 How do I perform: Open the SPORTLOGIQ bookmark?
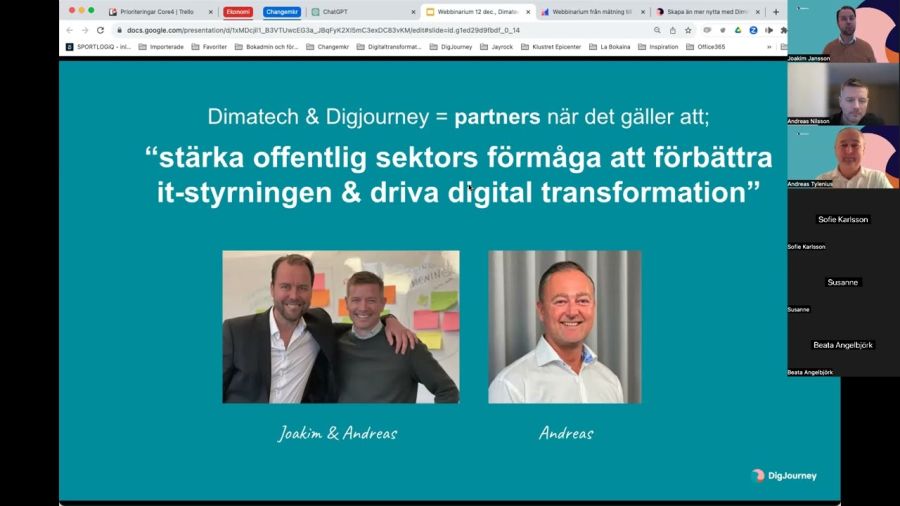tap(98, 47)
